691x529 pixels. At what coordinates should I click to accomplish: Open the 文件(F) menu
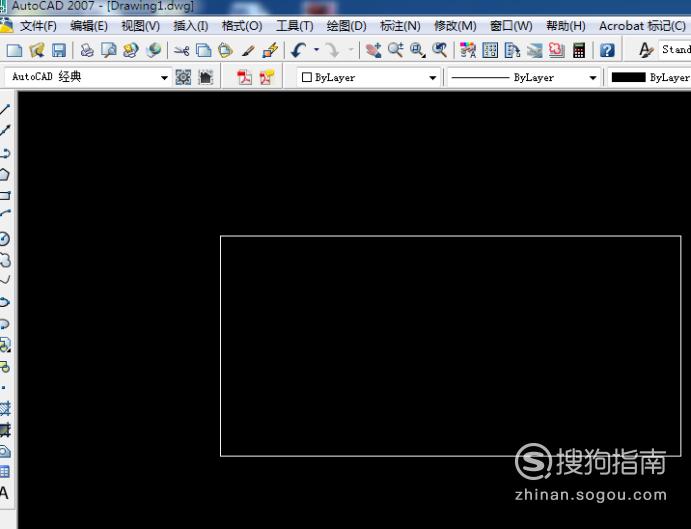[x=38, y=26]
